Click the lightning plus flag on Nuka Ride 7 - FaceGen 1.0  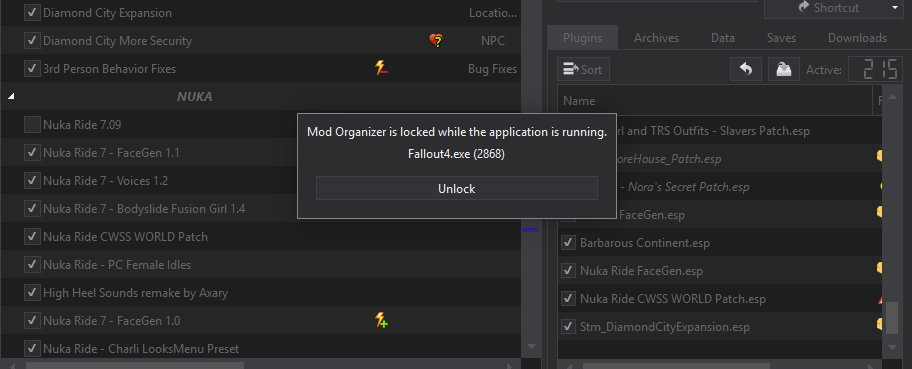[x=381, y=320]
